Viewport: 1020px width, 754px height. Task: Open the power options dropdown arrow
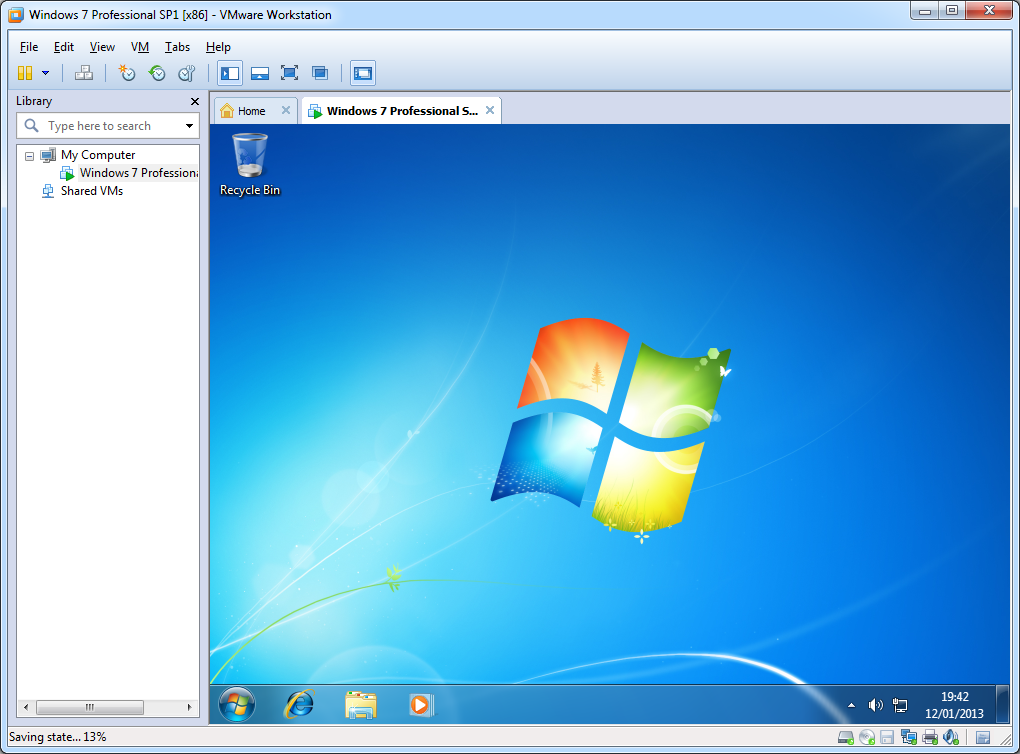point(45,73)
